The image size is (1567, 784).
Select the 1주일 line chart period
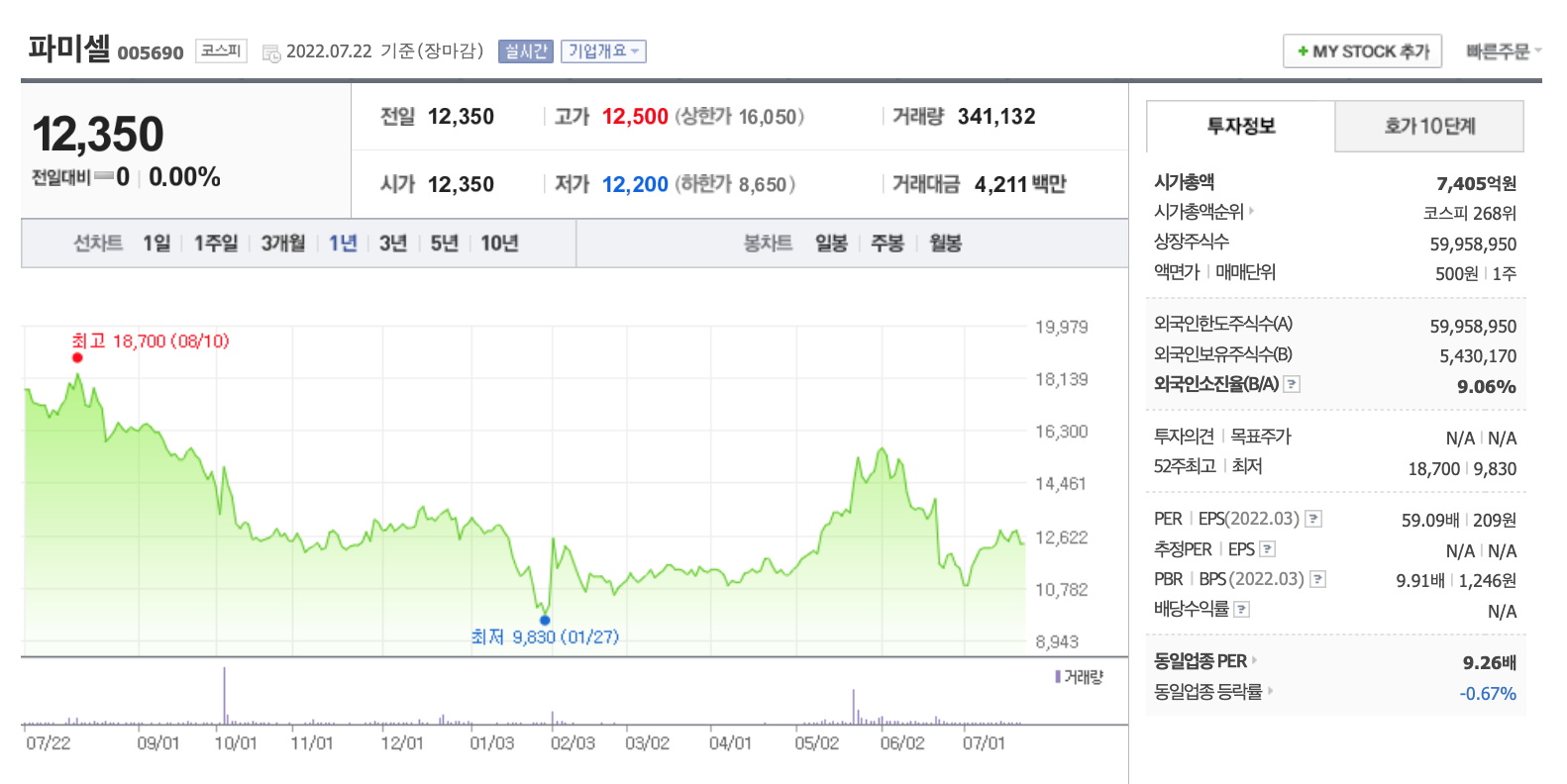tap(216, 244)
